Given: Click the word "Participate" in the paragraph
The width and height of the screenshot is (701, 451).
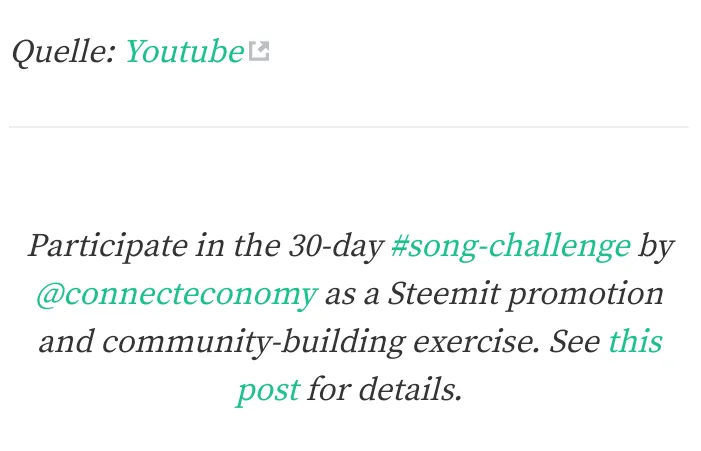Looking at the screenshot, I should 108,246.
